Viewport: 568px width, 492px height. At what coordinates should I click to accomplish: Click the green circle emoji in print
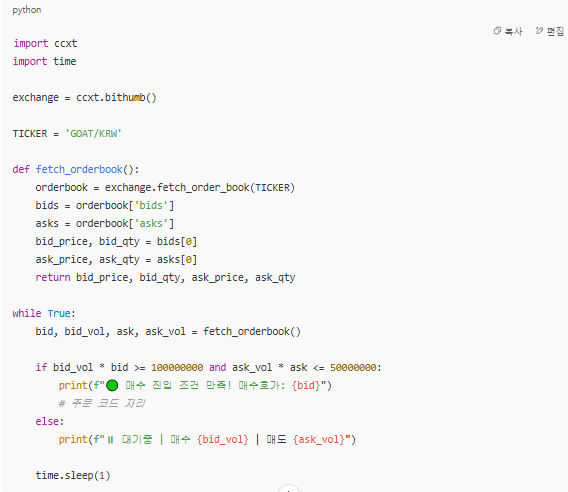112,385
